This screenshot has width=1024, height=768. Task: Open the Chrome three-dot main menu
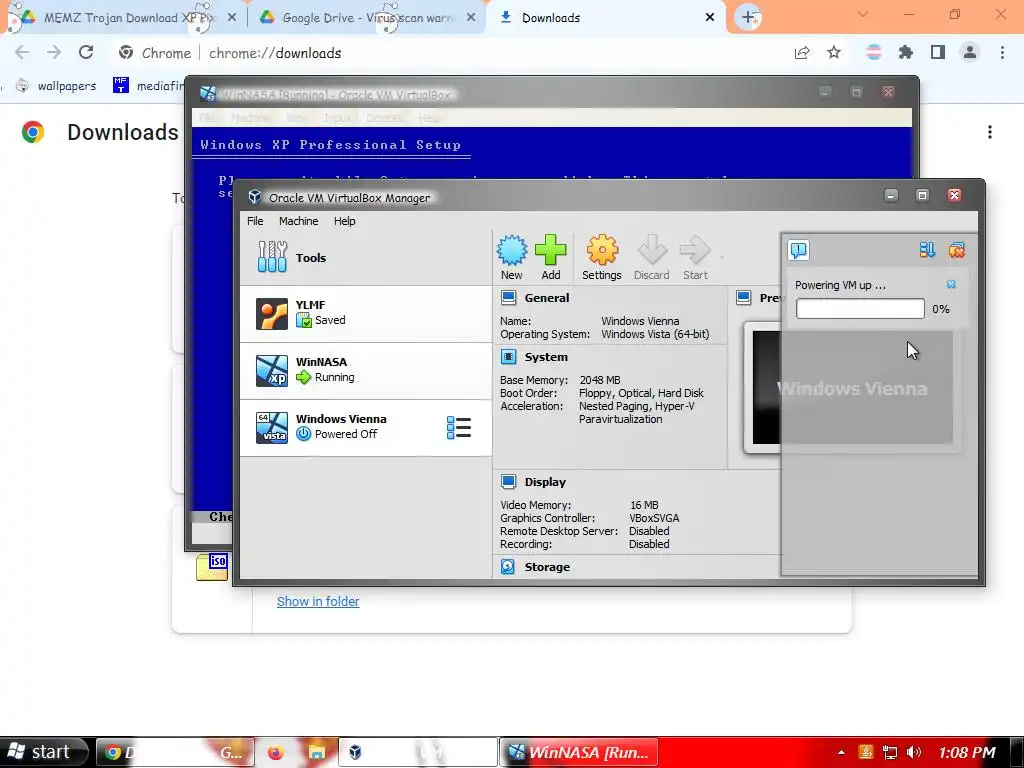coord(1002,52)
